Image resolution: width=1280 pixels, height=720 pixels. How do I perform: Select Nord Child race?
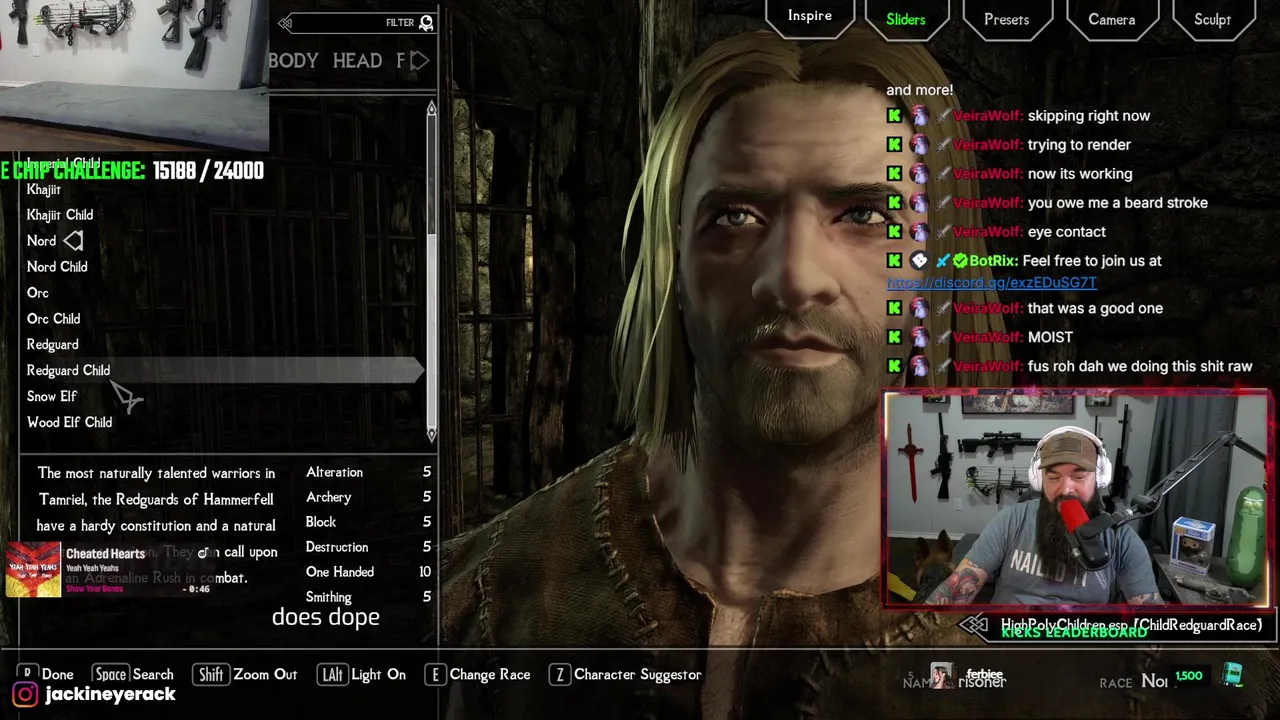[x=57, y=267]
